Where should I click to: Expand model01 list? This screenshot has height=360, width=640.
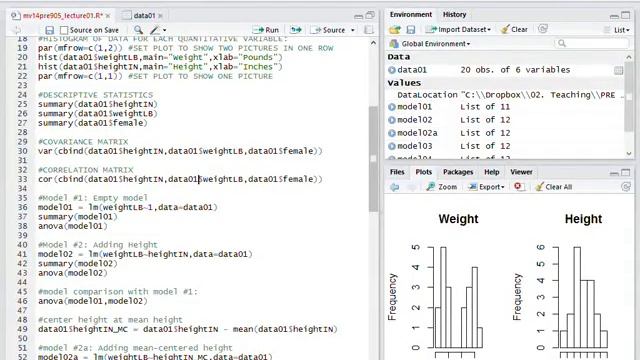pos(391,107)
